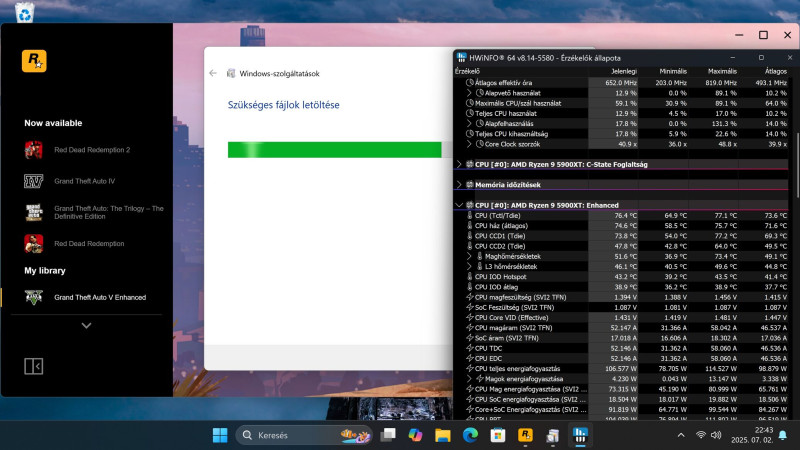Select the CPU EDC row
Viewport: 800px width, 450px height.
point(621,358)
